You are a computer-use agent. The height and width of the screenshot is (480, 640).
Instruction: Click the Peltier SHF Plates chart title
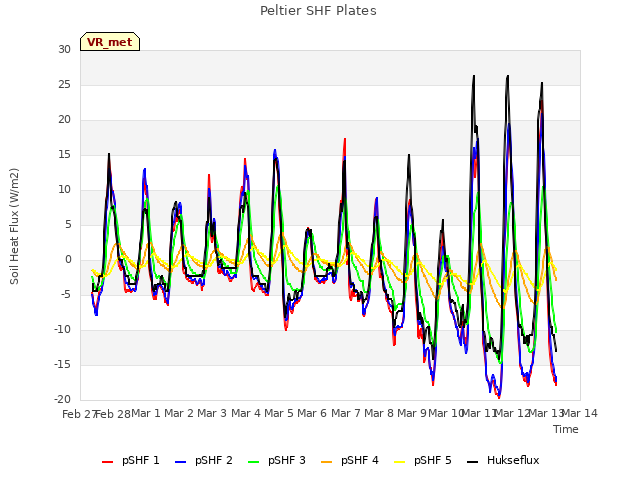[318, 11]
